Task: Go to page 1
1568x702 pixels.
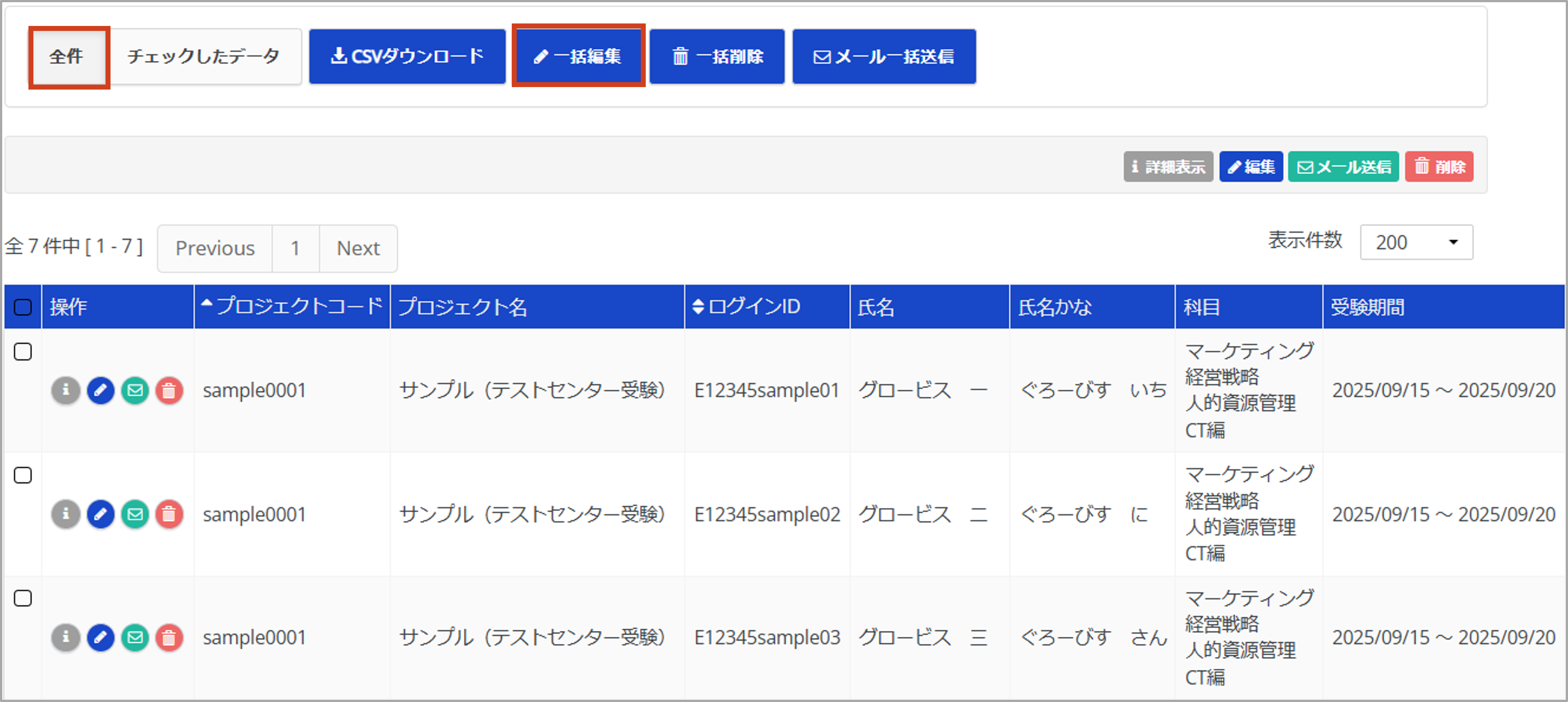Action: coord(295,248)
